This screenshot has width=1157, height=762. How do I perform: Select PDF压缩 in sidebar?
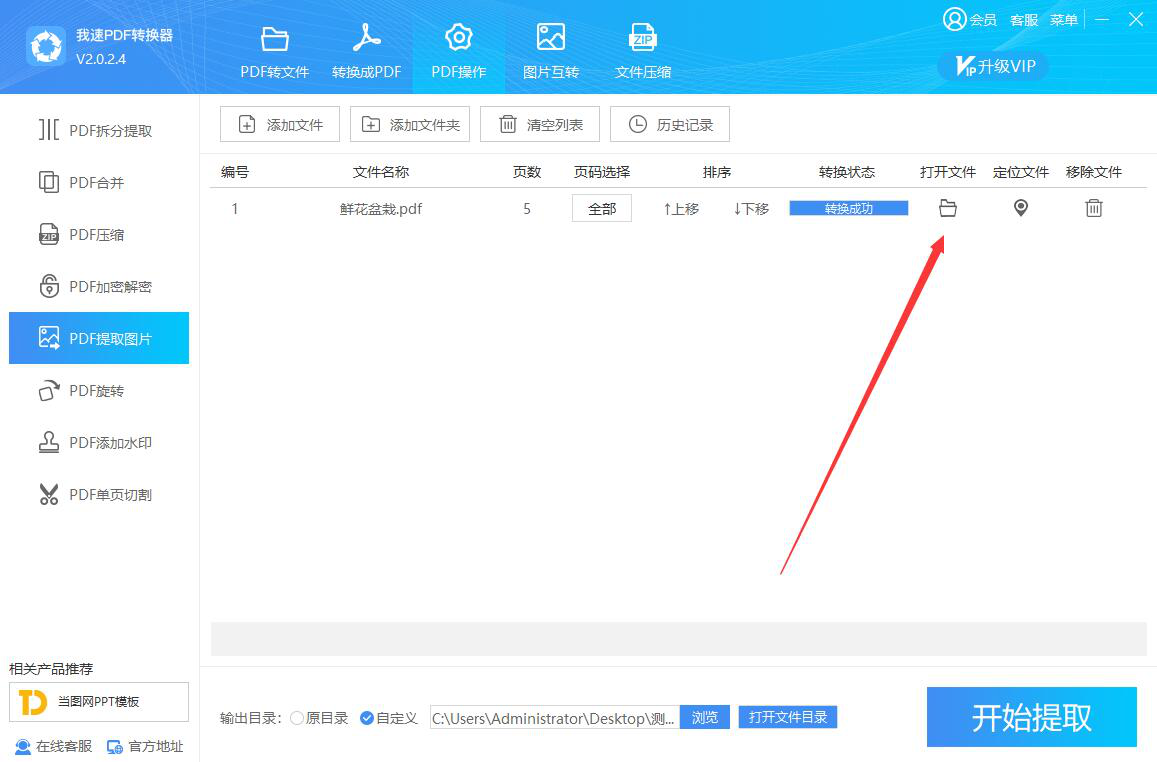coord(99,235)
